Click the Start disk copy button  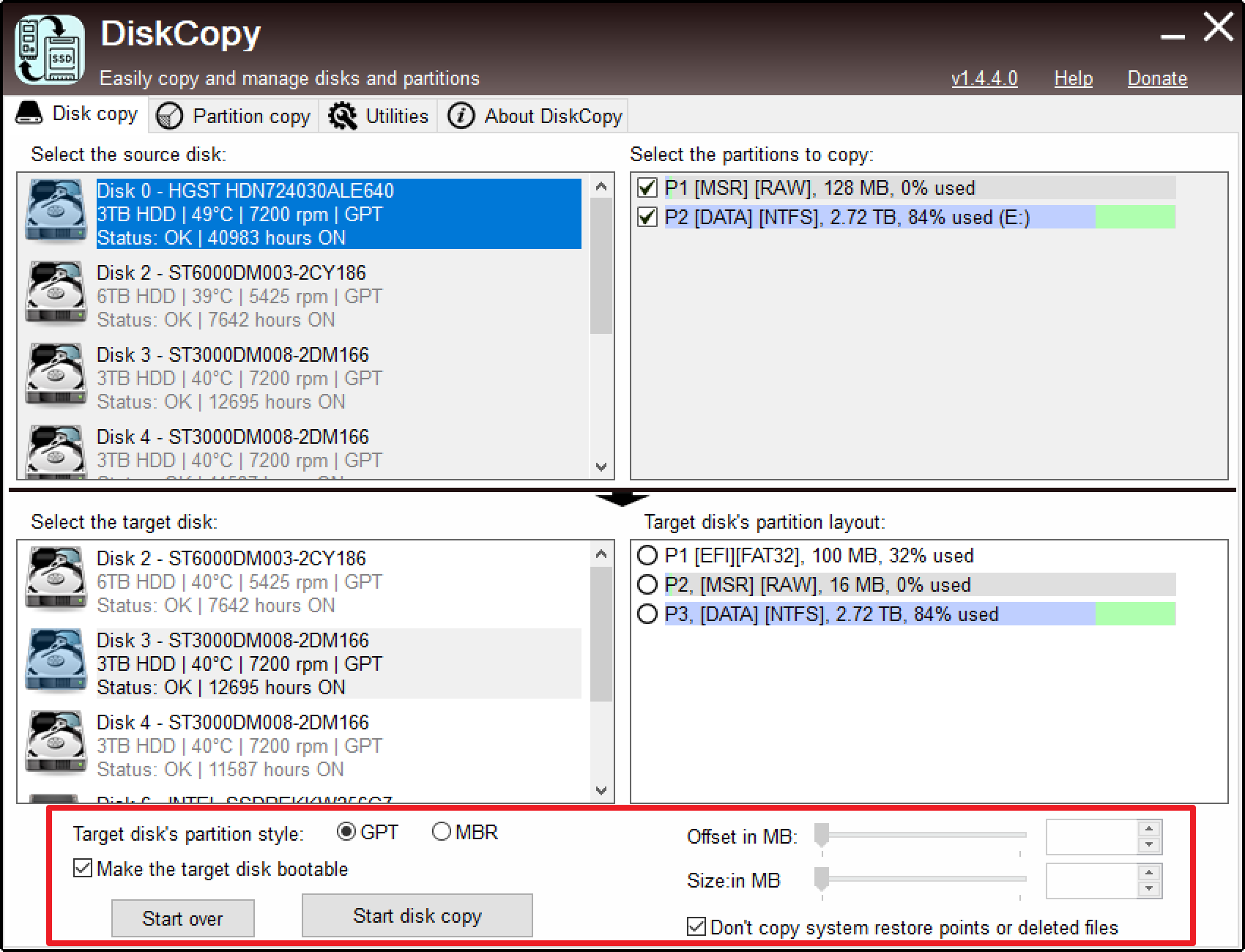point(417,915)
